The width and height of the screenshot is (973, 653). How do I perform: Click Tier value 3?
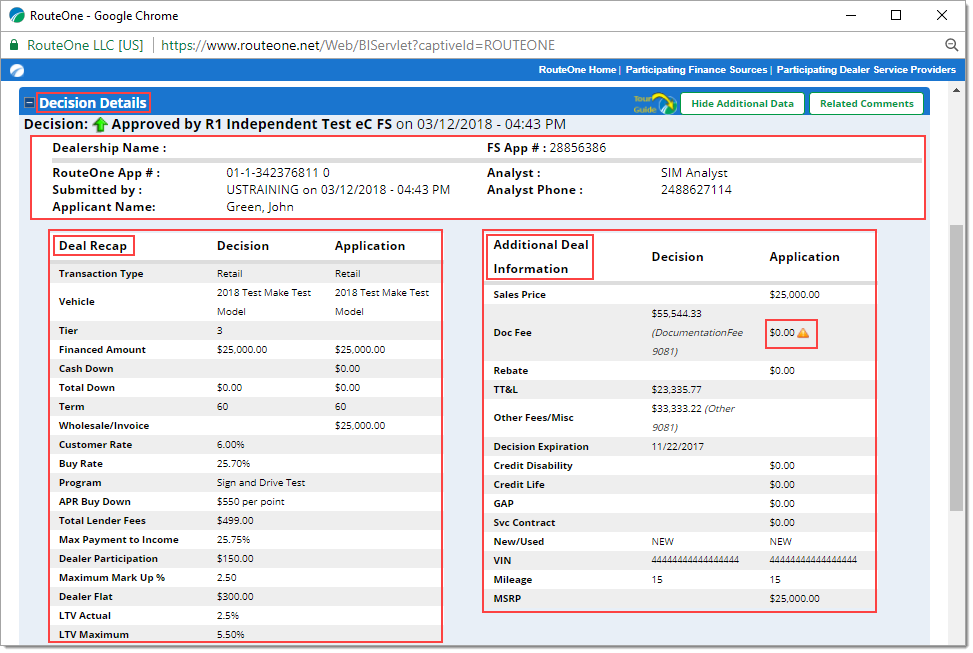(x=220, y=331)
